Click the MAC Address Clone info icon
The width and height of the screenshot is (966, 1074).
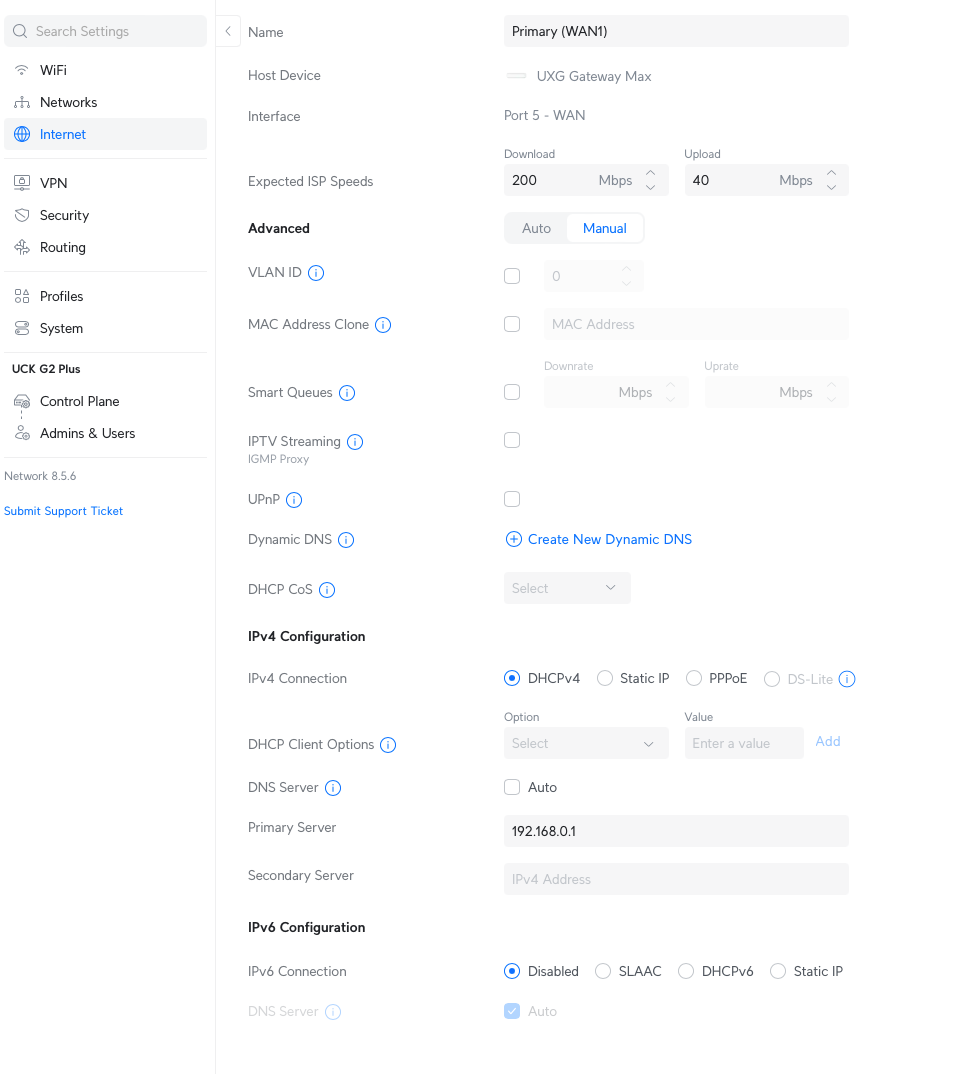tap(383, 325)
